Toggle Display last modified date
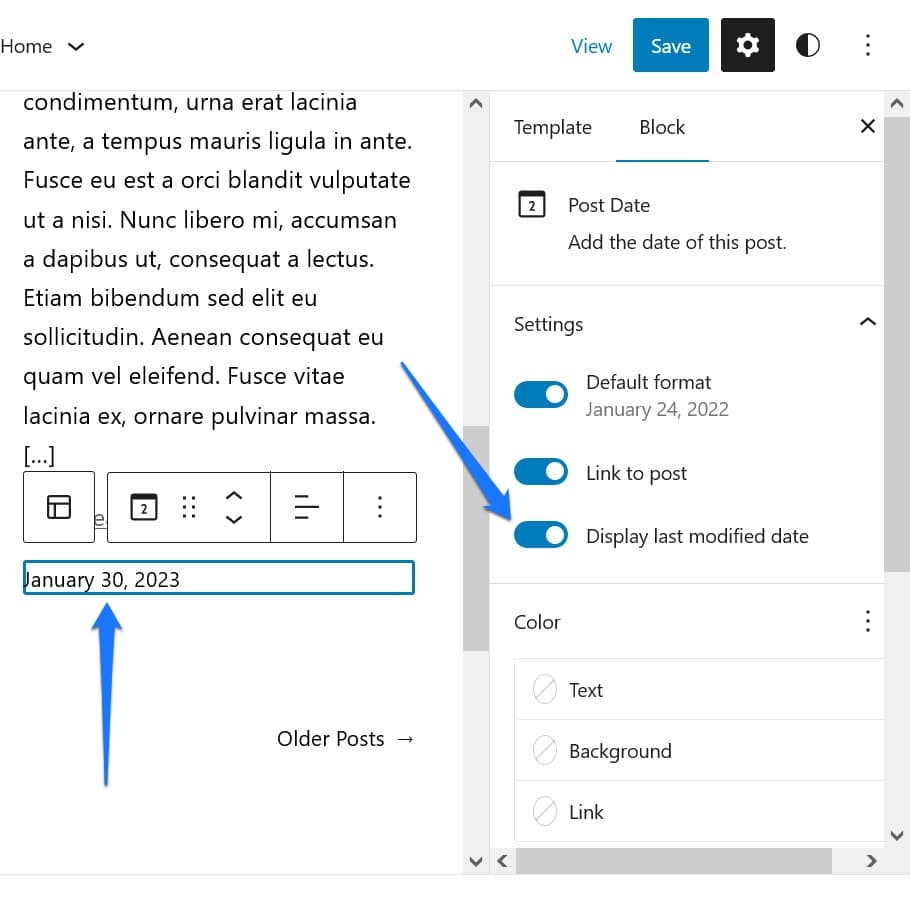This screenshot has width=910, height=910. (x=540, y=535)
